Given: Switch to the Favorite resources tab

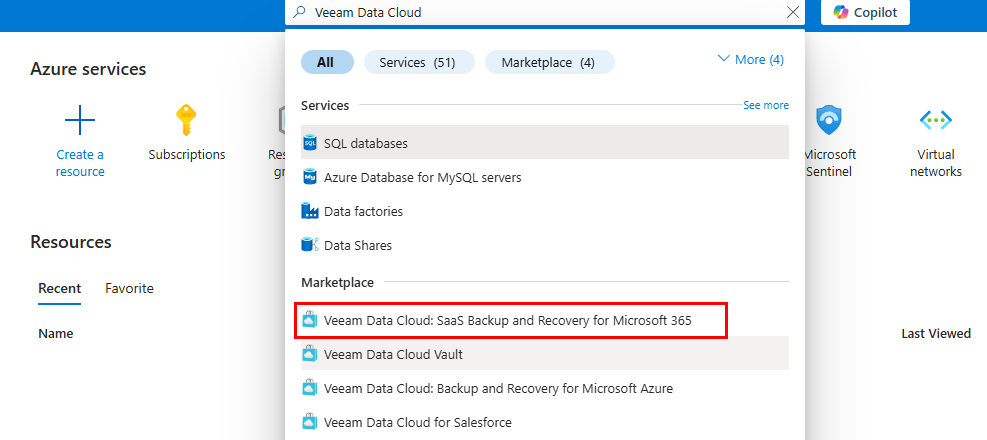Looking at the screenshot, I should [x=129, y=288].
